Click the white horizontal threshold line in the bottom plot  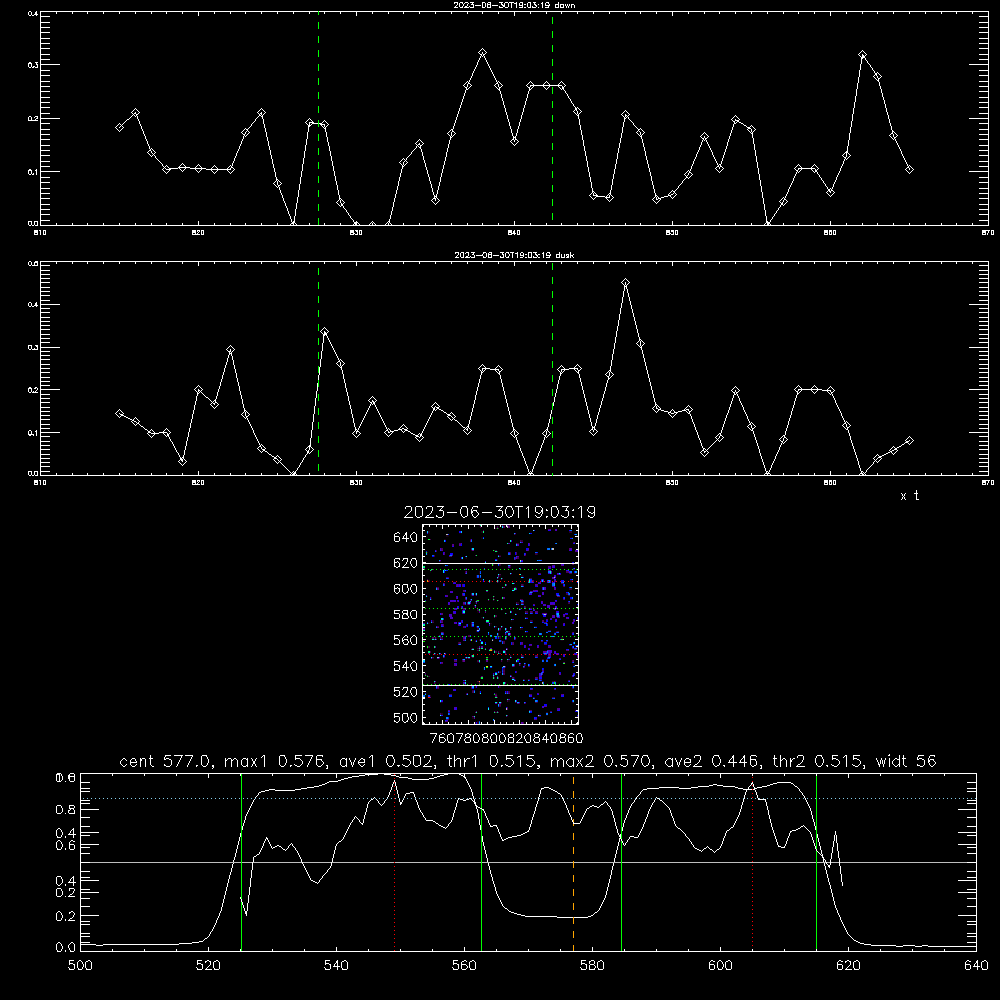[x=528, y=862]
